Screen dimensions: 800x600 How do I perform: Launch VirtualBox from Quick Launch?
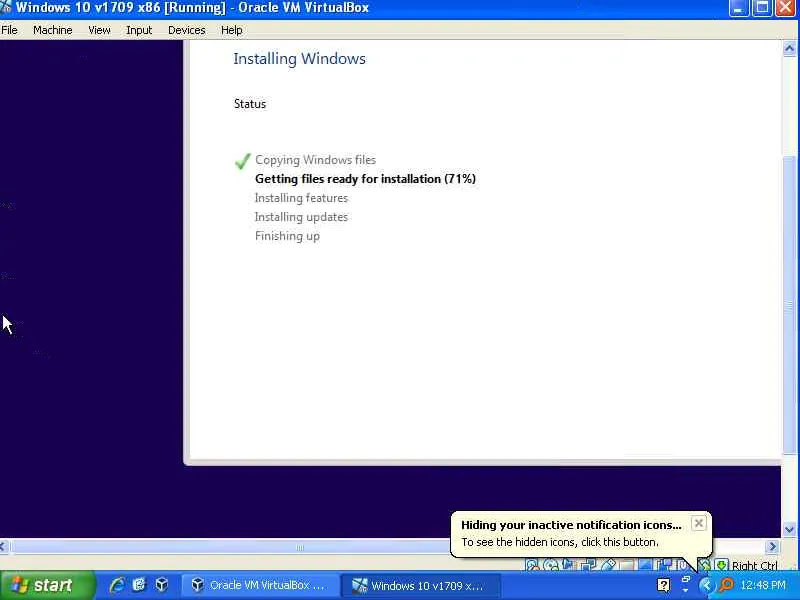pos(162,585)
